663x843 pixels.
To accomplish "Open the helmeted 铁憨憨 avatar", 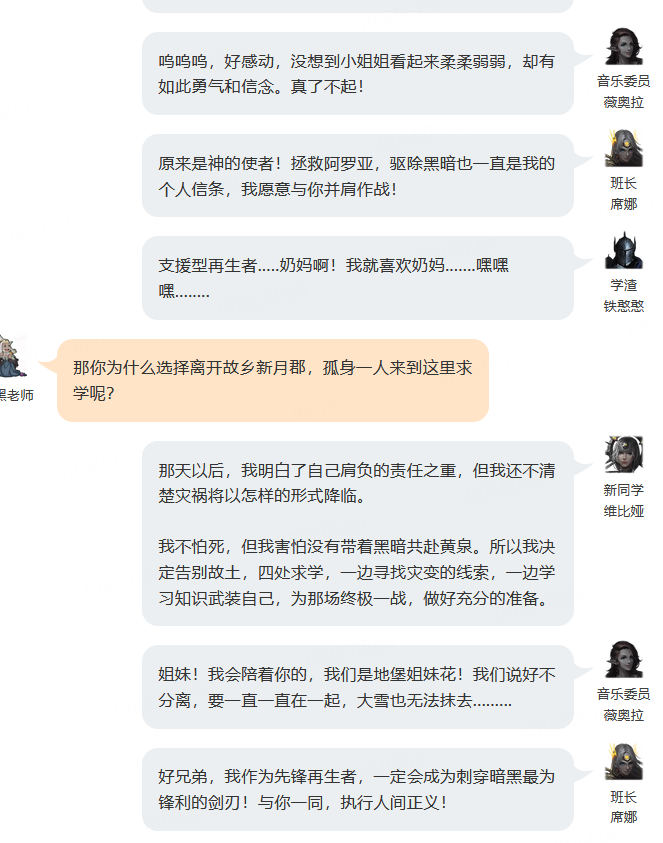I will 624,251.
